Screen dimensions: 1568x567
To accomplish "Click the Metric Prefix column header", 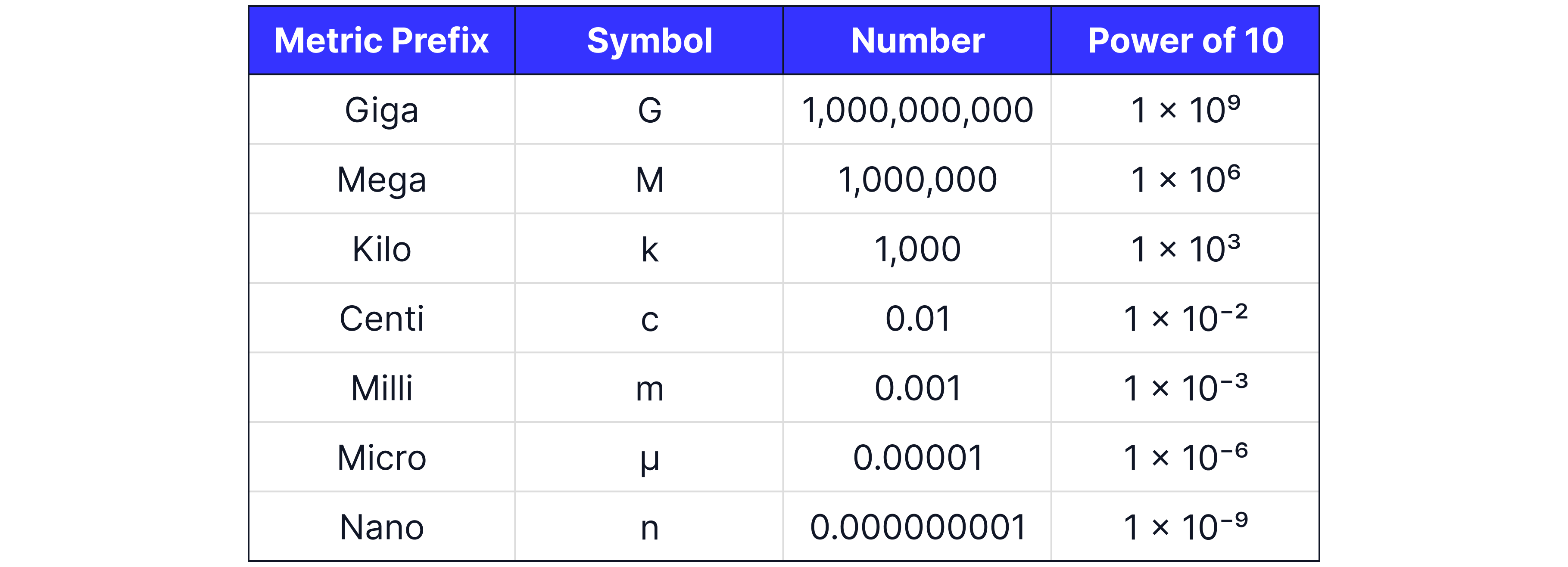I will pyautogui.click(x=382, y=41).
